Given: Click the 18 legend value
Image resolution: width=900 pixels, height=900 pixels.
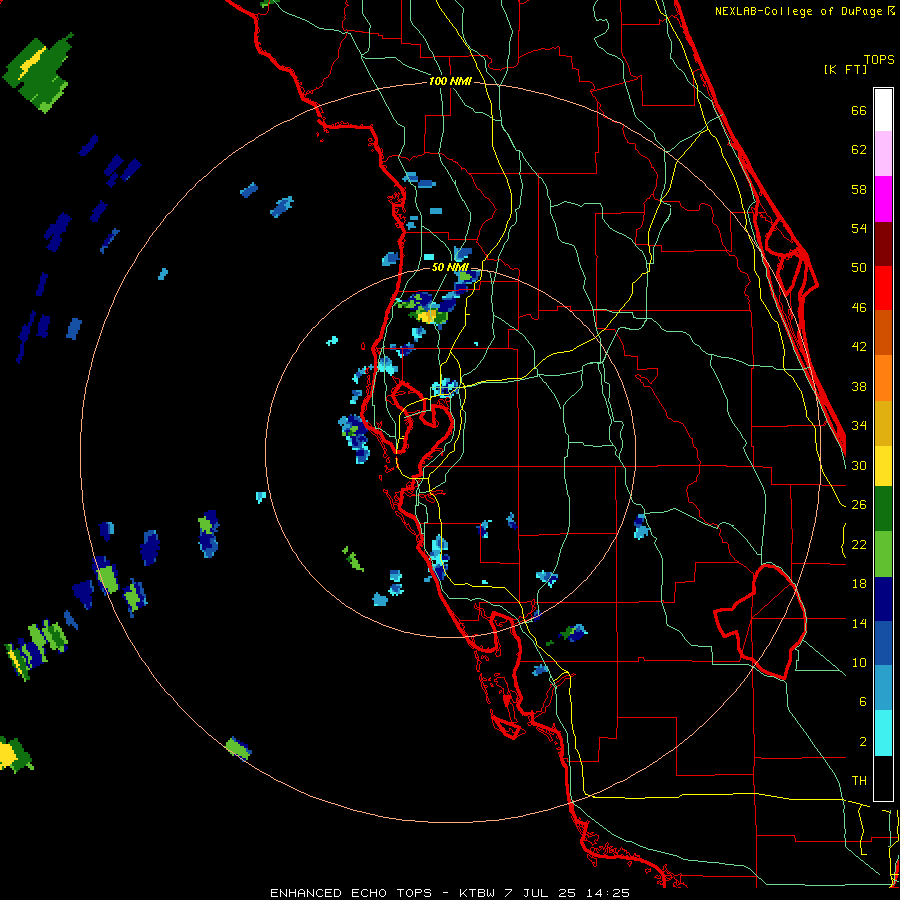Looking at the screenshot, I should tap(859, 584).
